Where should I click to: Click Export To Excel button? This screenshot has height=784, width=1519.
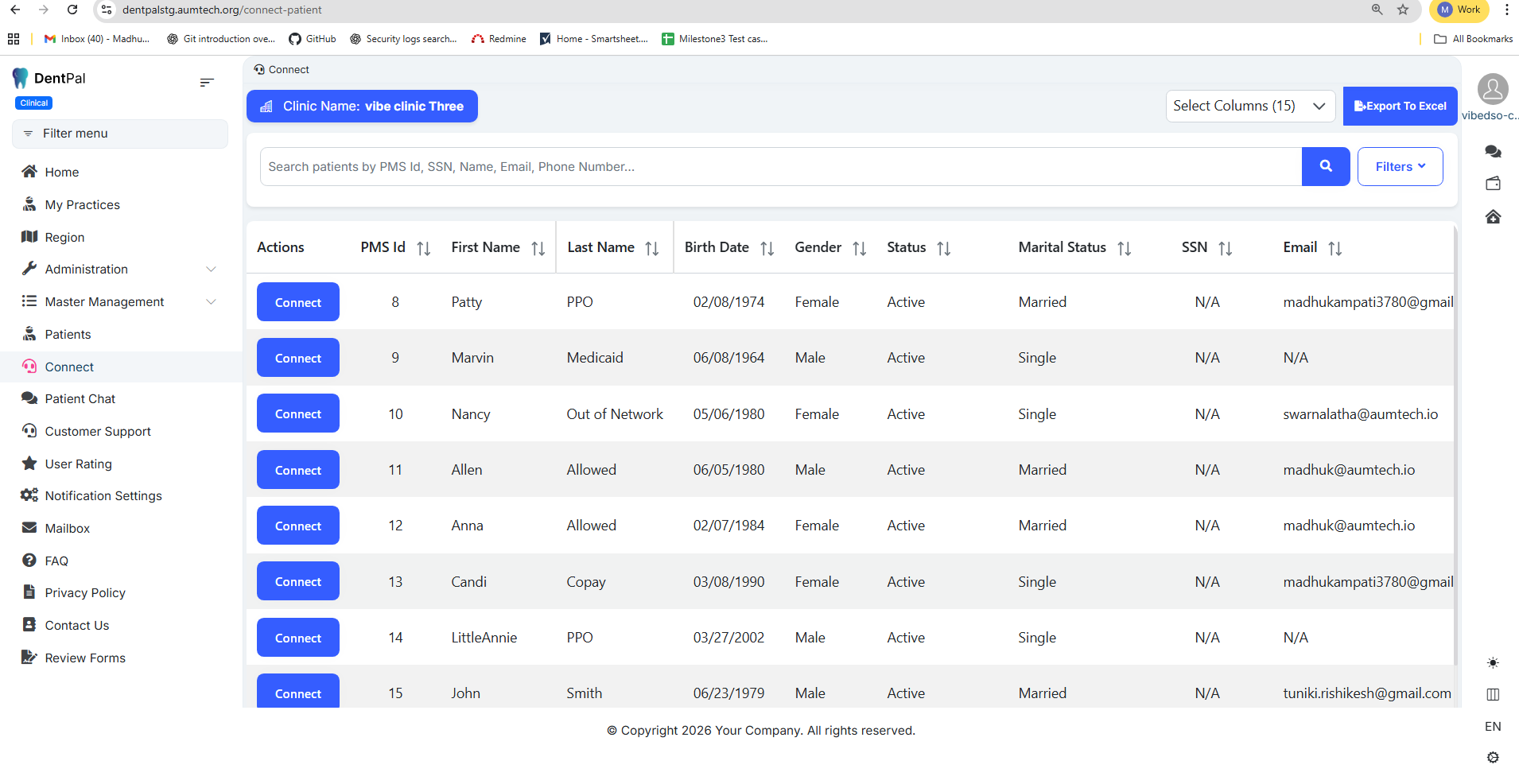(1400, 106)
